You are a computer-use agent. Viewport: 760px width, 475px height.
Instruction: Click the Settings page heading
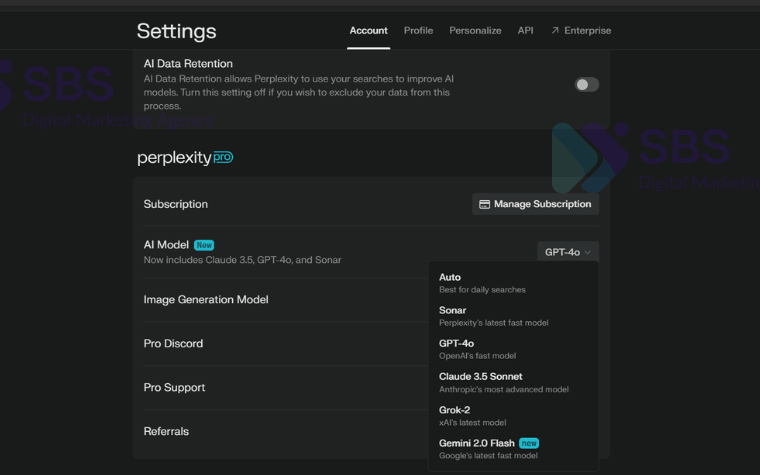(x=176, y=31)
